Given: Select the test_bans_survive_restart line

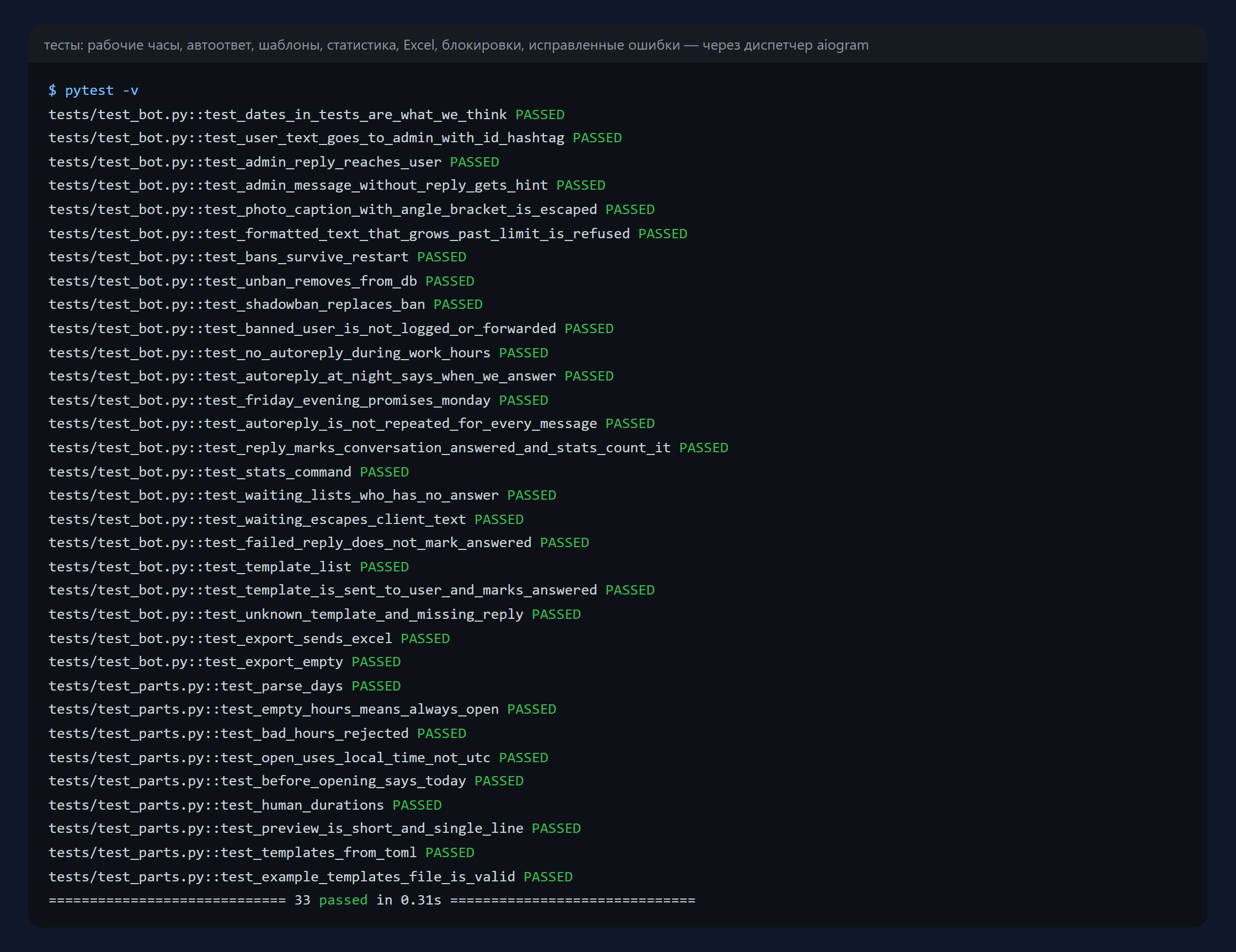Looking at the screenshot, I should 258,257.
